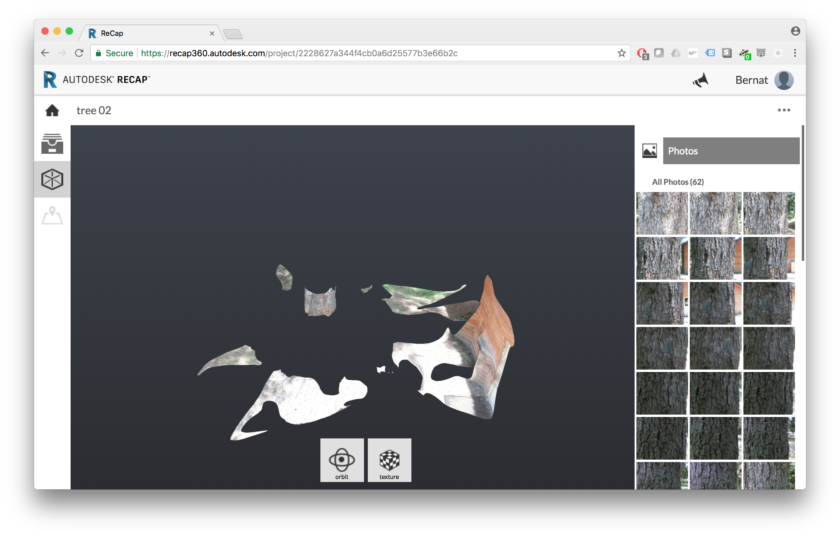Viewport: 840px width, 538px height.
Task: Click the picture icon beside Photos header
Action: point(650,151)
